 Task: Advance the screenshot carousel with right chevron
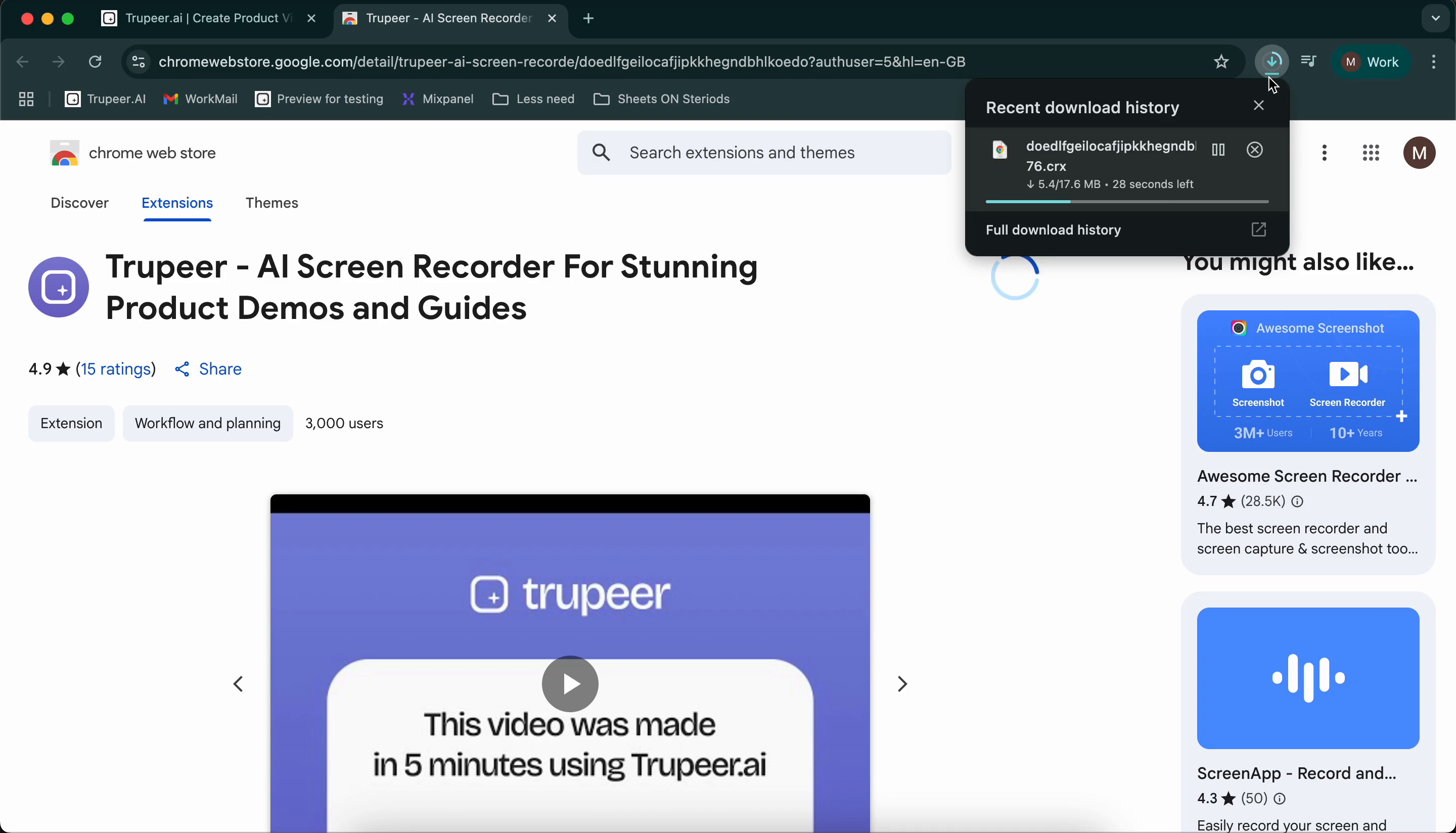[901, 684]
